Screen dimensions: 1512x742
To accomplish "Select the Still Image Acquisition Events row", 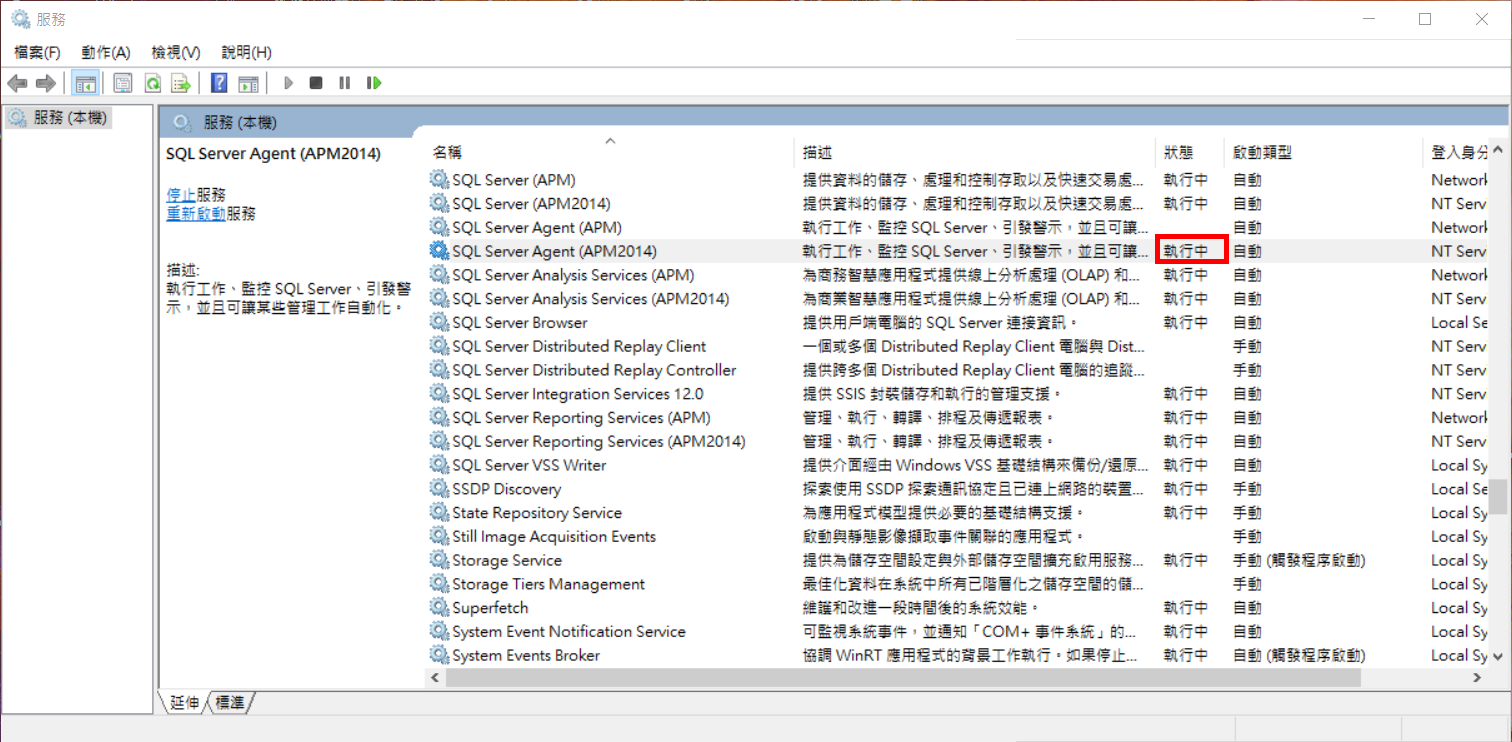I will click(x=958, y=537).
